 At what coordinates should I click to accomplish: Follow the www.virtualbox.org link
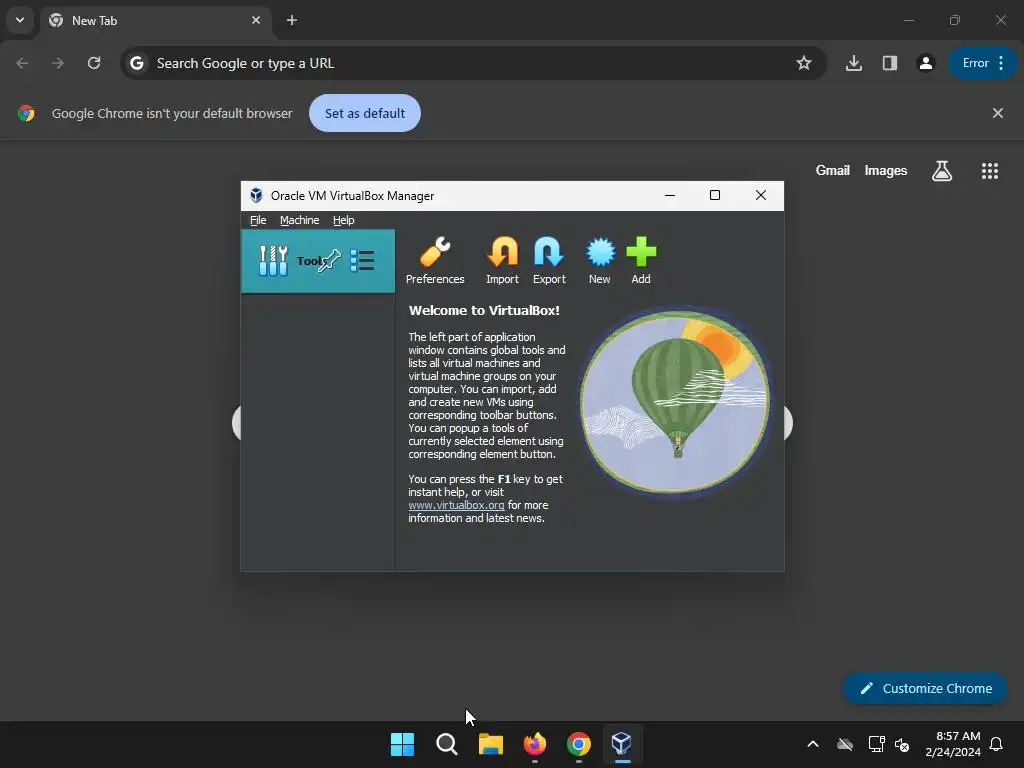pyautogui.click(x=456, y=505)
